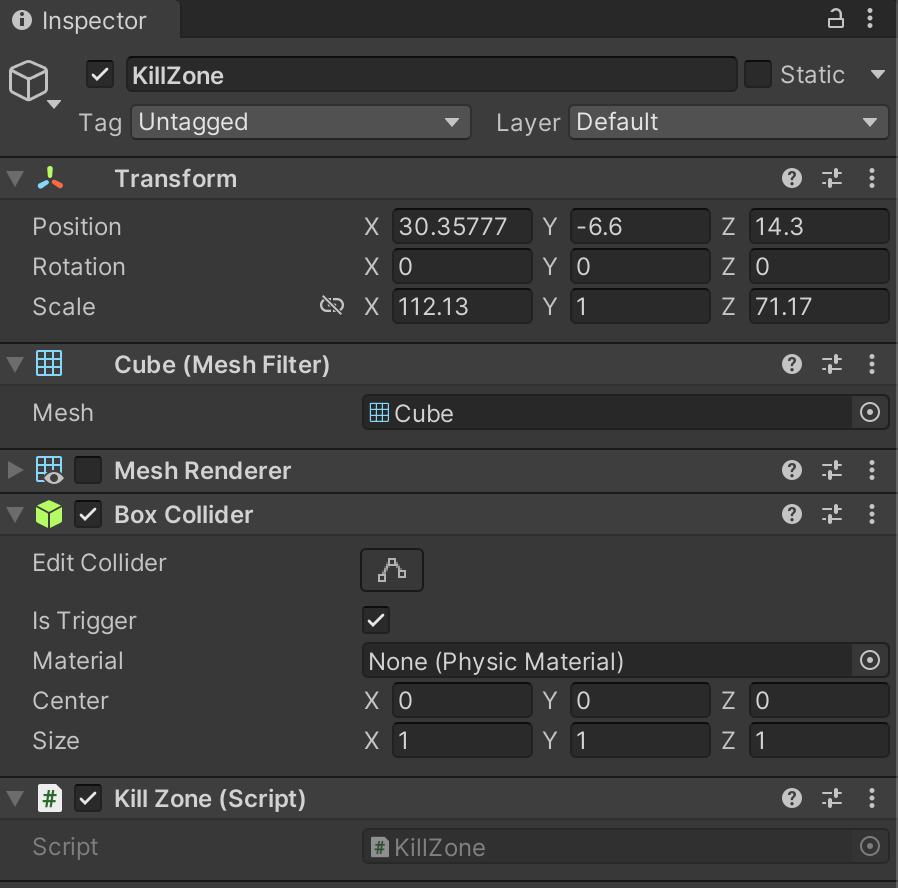Viewport: 898px width, 888px height.
Task: Open Mesh Renderer help reference icon
Action: point(792,471)
